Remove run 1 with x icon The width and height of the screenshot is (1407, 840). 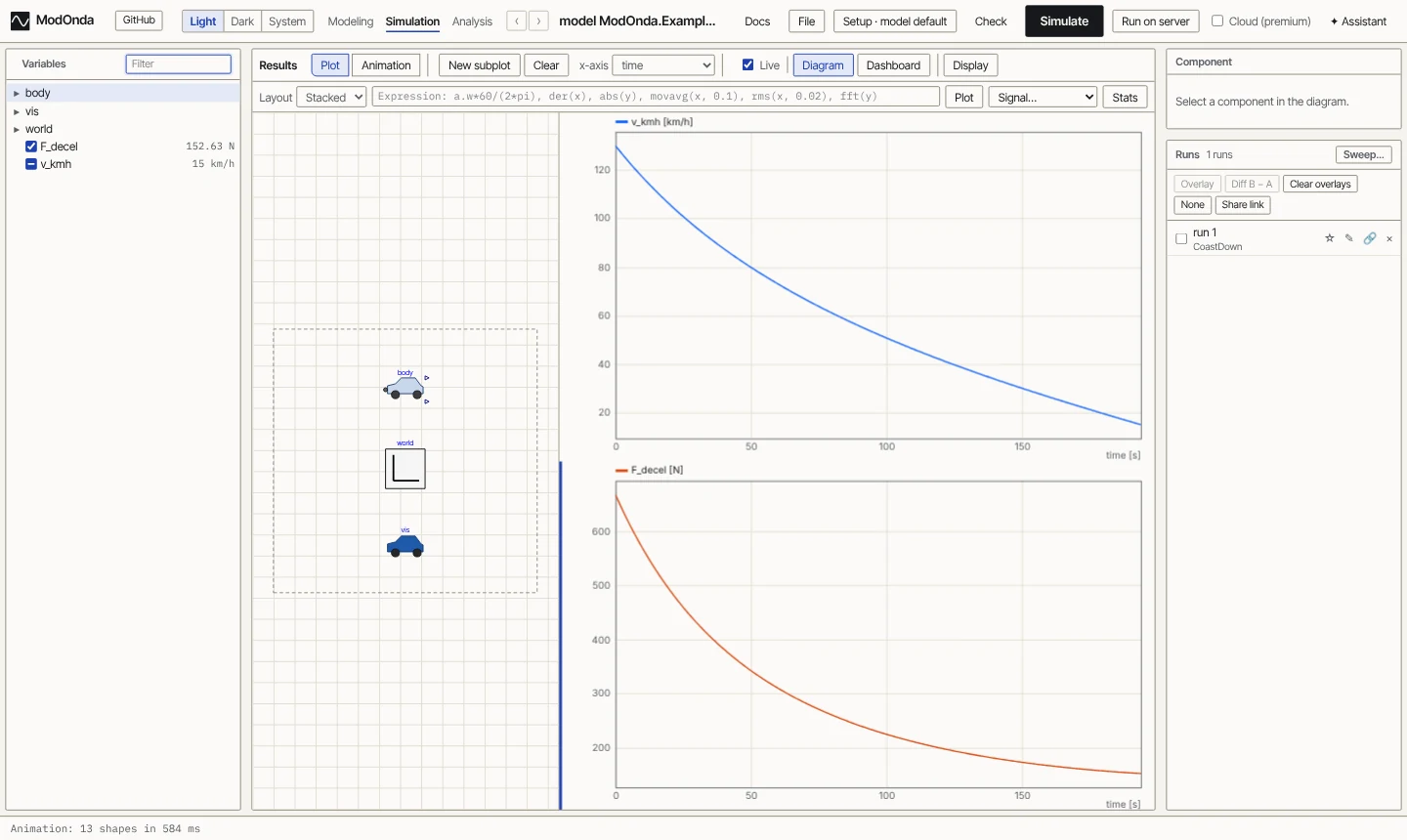tap(1389, 238)
